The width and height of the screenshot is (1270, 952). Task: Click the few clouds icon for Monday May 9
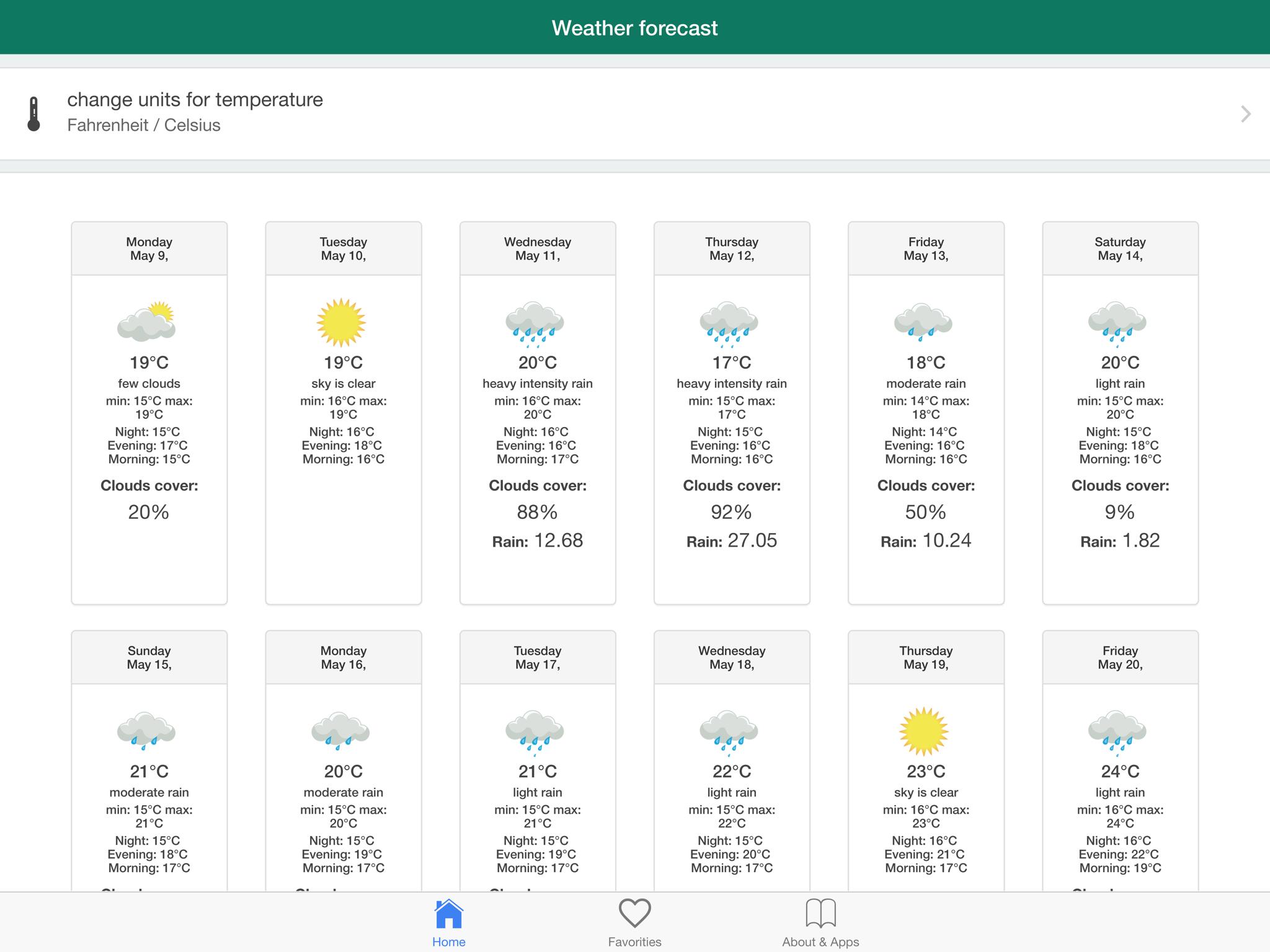coord(146,322)
